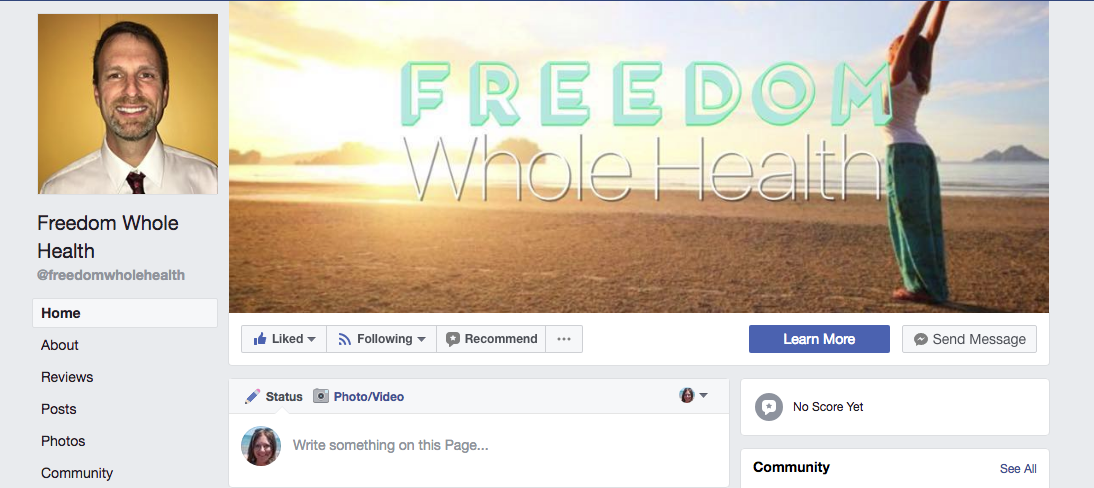Select the Status pencil icon

(253, 397)
